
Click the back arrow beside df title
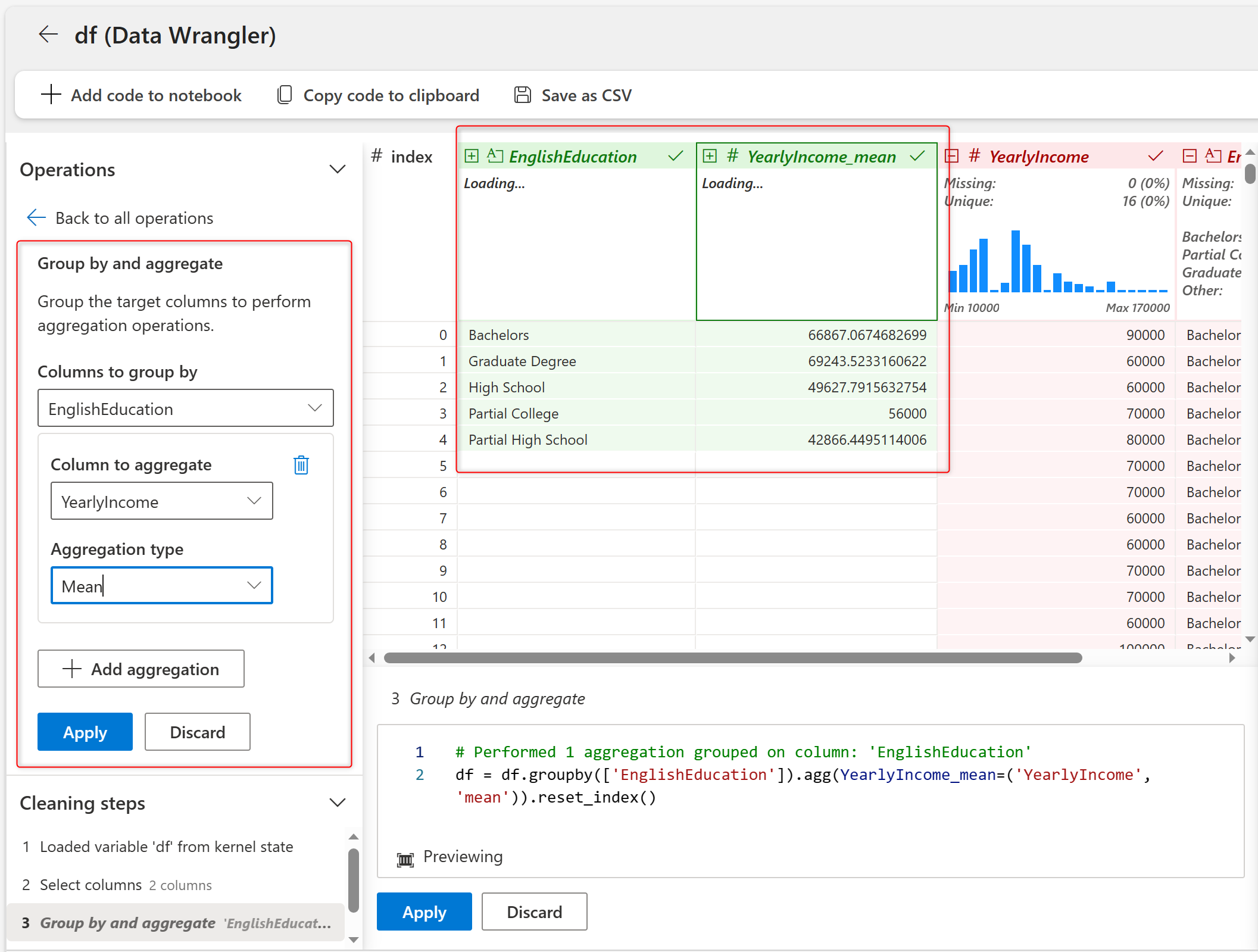coord(48,35)
